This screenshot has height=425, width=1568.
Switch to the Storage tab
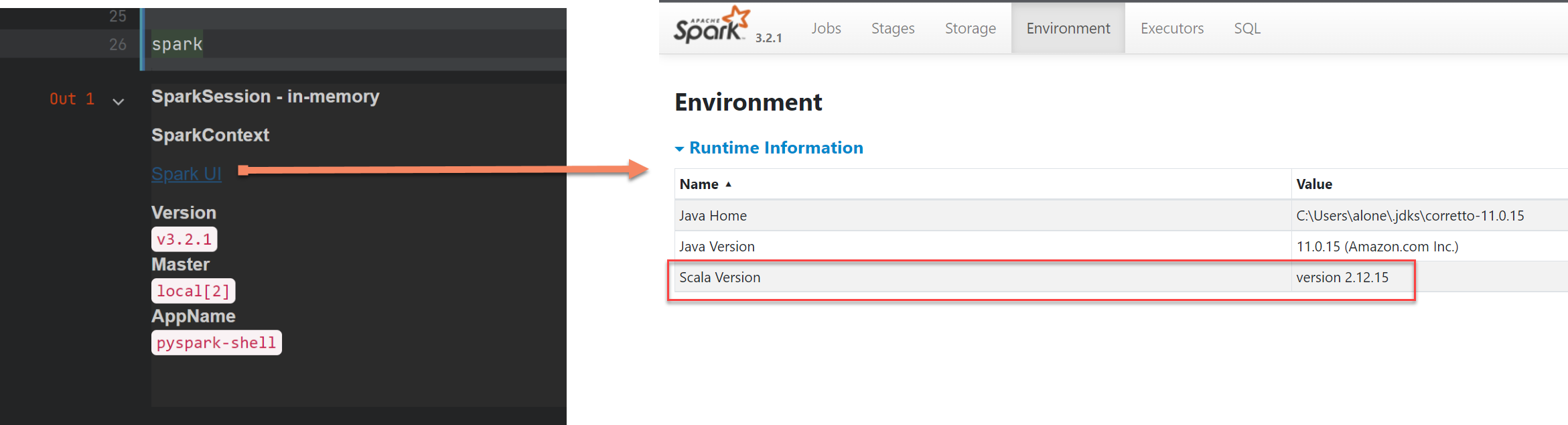tap(970, 28)
